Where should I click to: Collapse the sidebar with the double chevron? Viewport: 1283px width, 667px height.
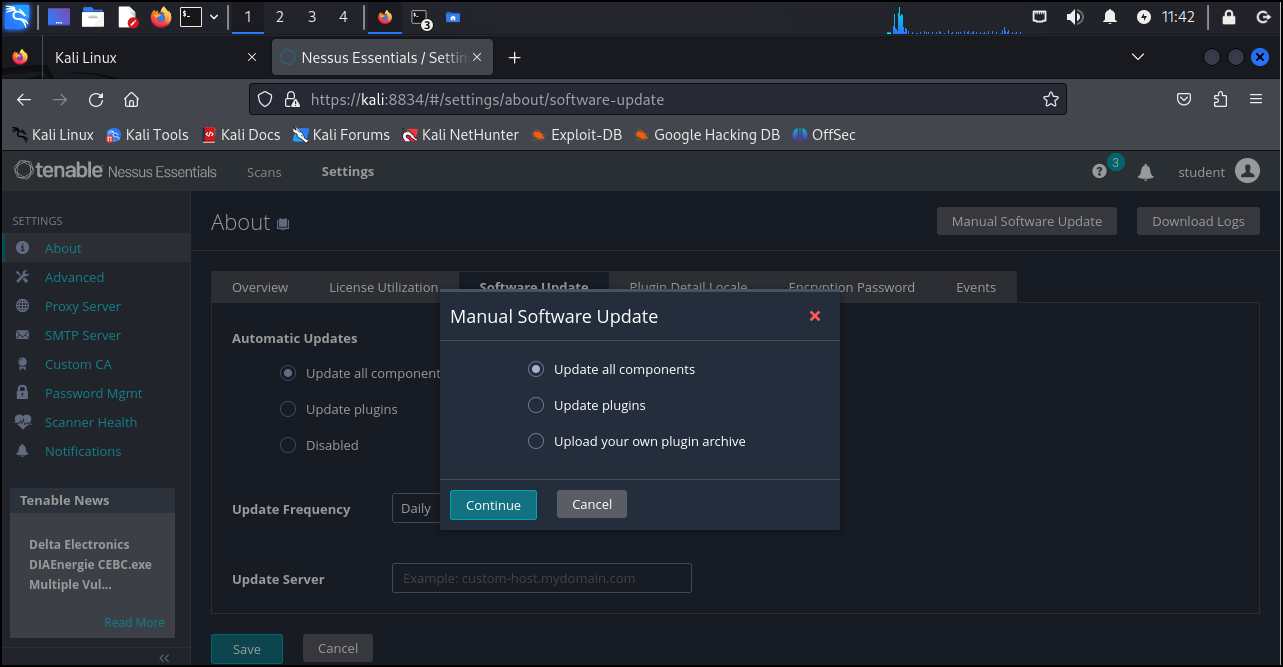point(165,657)
